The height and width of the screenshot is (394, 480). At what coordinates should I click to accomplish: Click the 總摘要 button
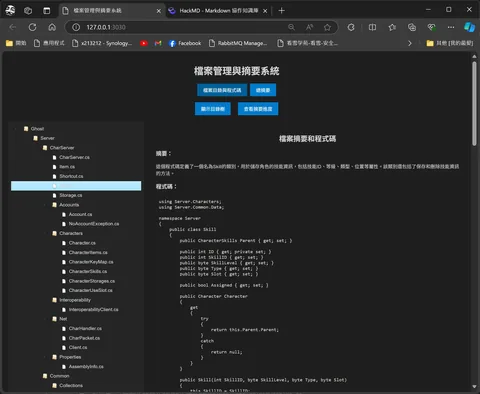(263, 90)
